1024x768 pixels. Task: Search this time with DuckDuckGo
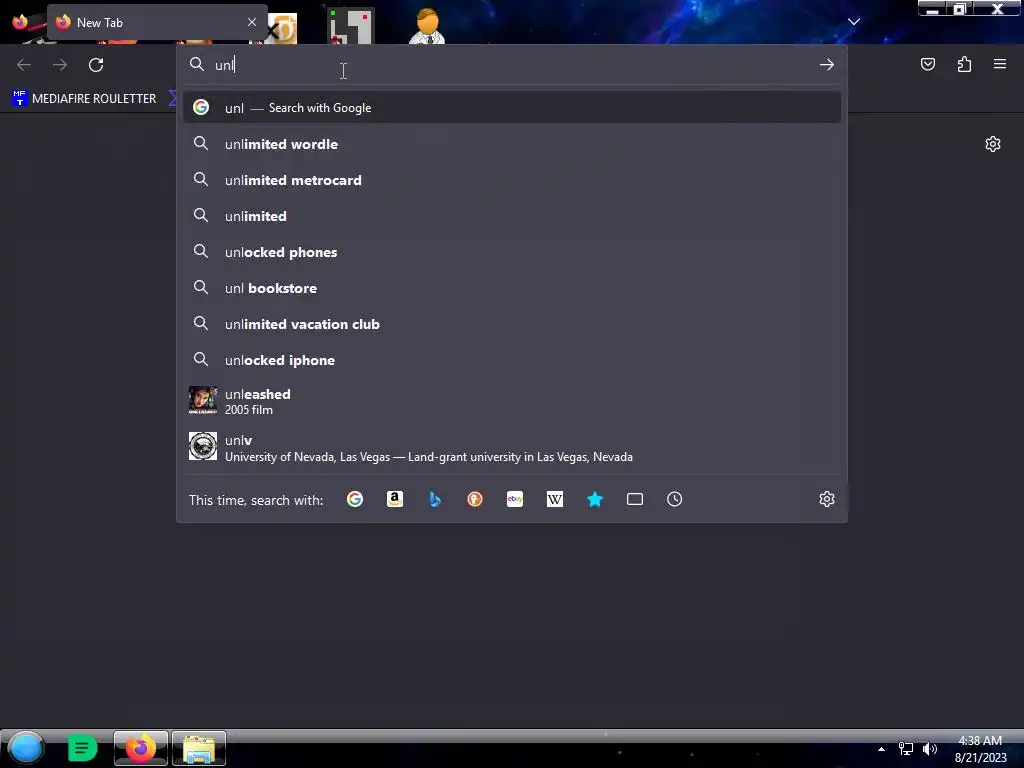475,500
